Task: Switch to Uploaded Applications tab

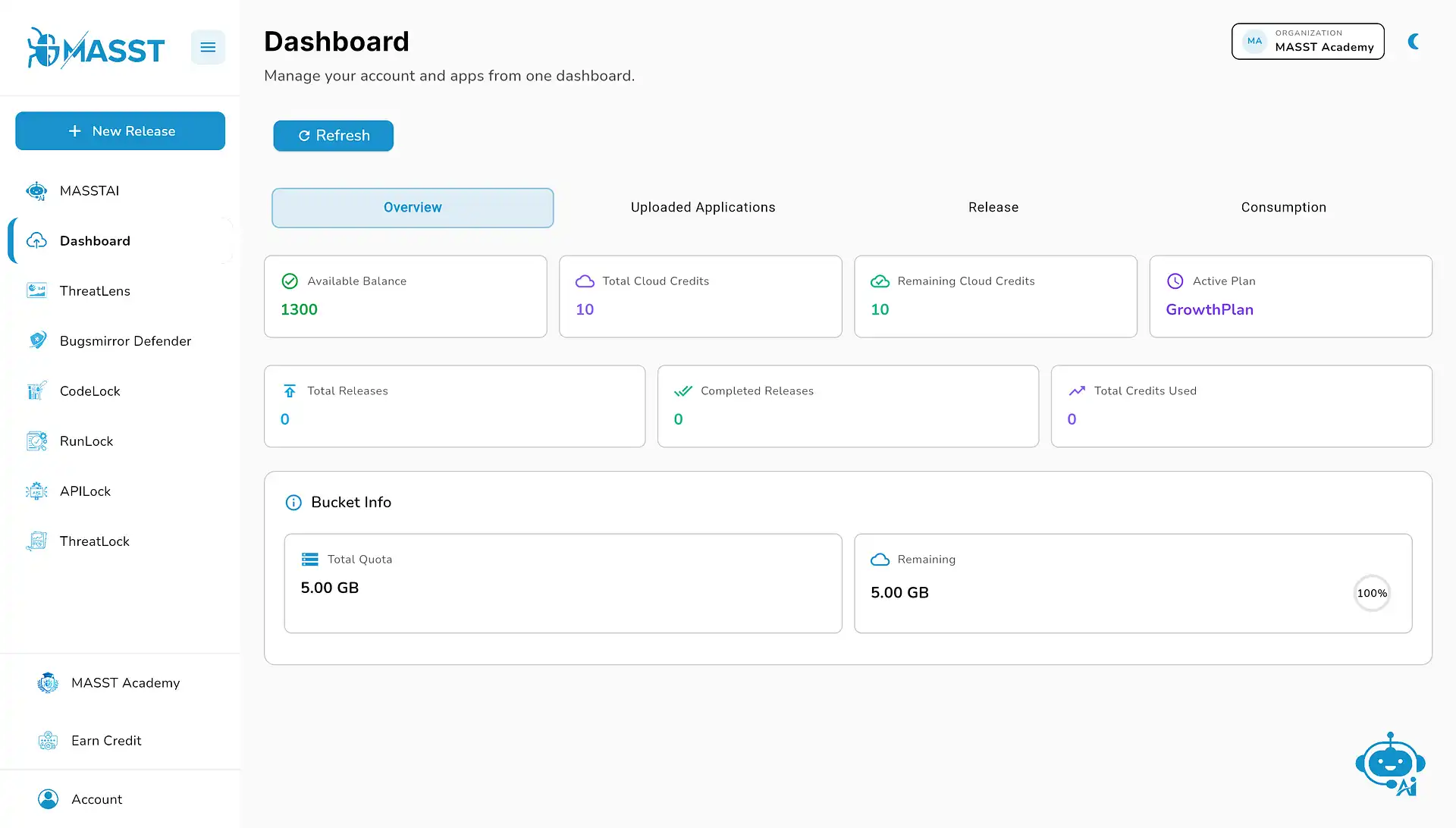Action: (703, 208)
